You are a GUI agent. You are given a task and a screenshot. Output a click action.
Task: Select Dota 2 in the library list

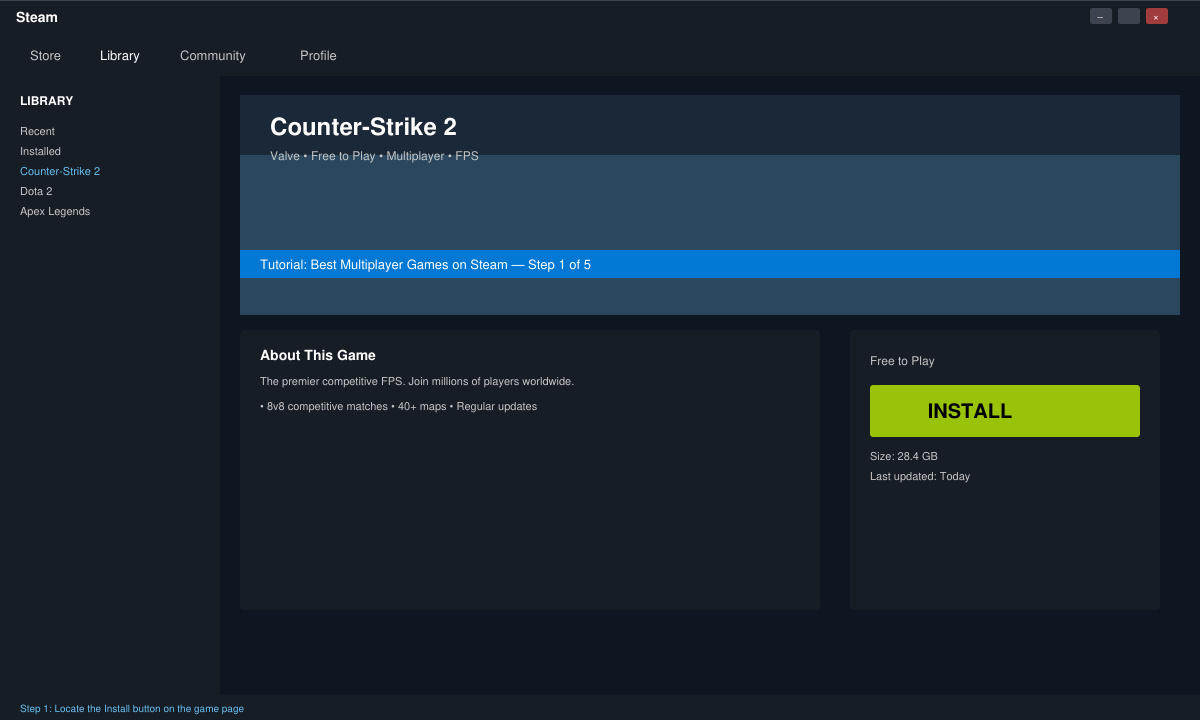tap(36, 191)
